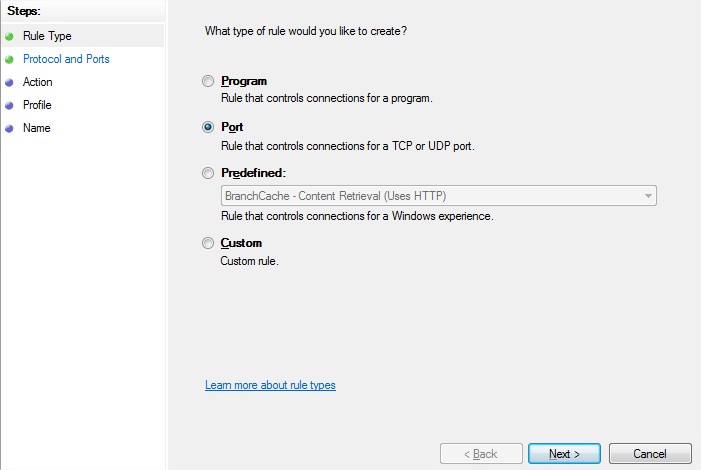
Task: Select the Program radio button
Action: click(x=208, y=81)
